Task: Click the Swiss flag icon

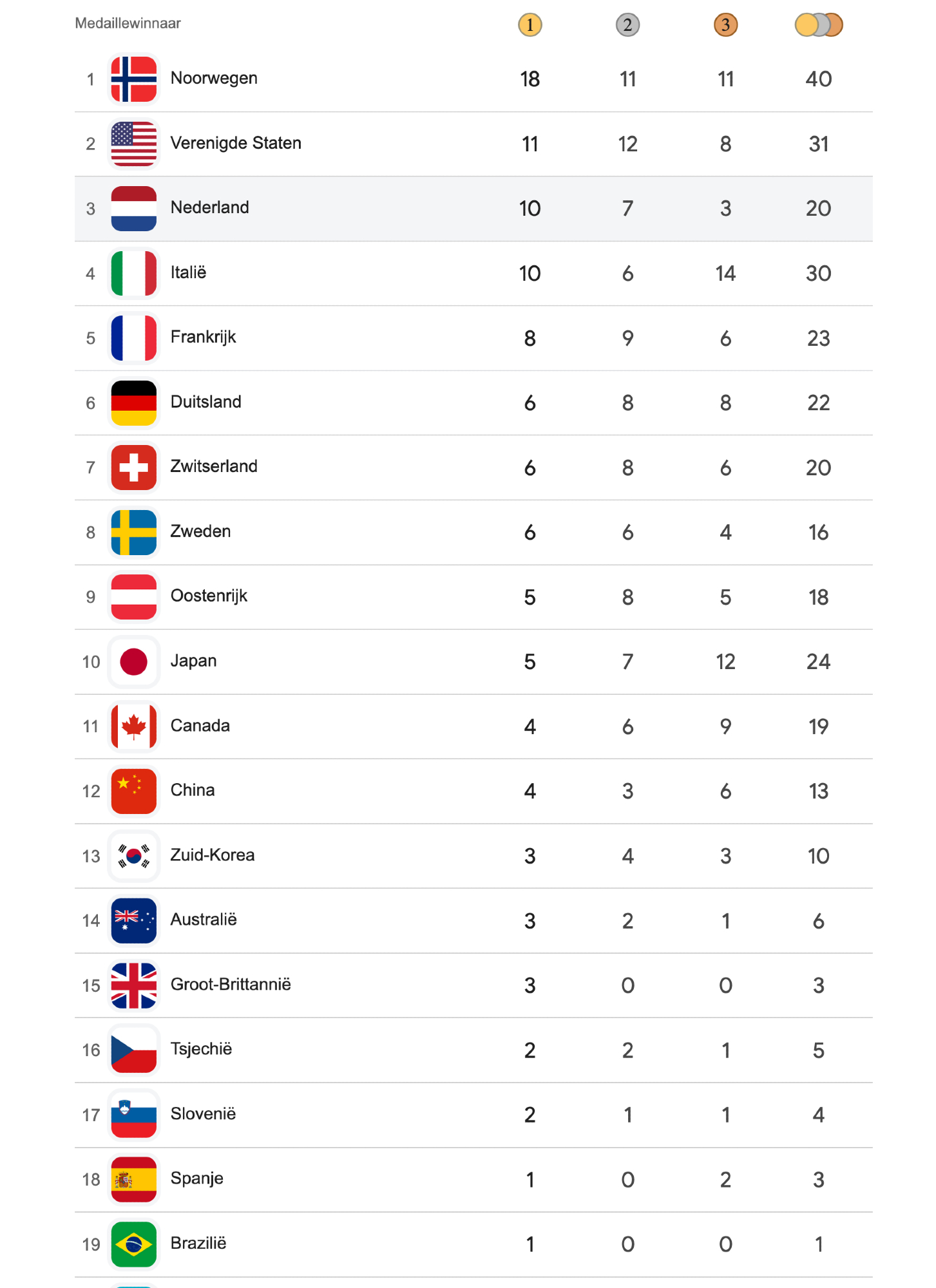Action: (133, 468)
